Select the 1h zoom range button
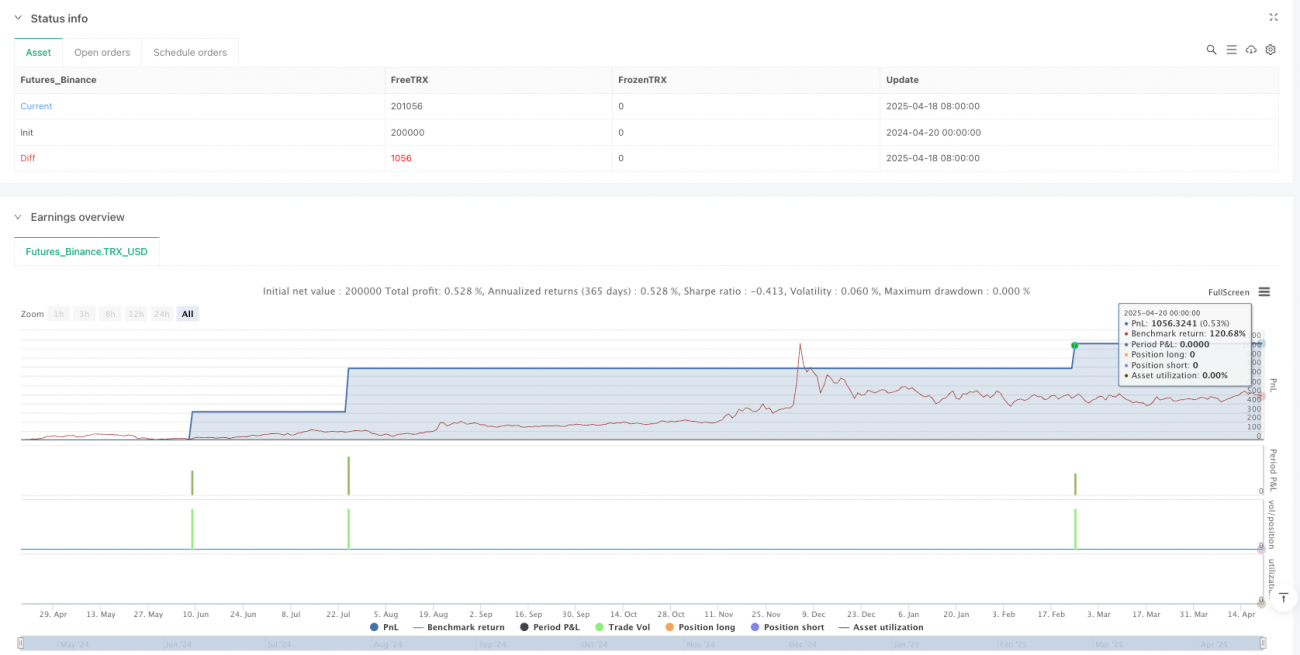The height and width of the screenshot is (655, 1300). (x=59, y=314)
